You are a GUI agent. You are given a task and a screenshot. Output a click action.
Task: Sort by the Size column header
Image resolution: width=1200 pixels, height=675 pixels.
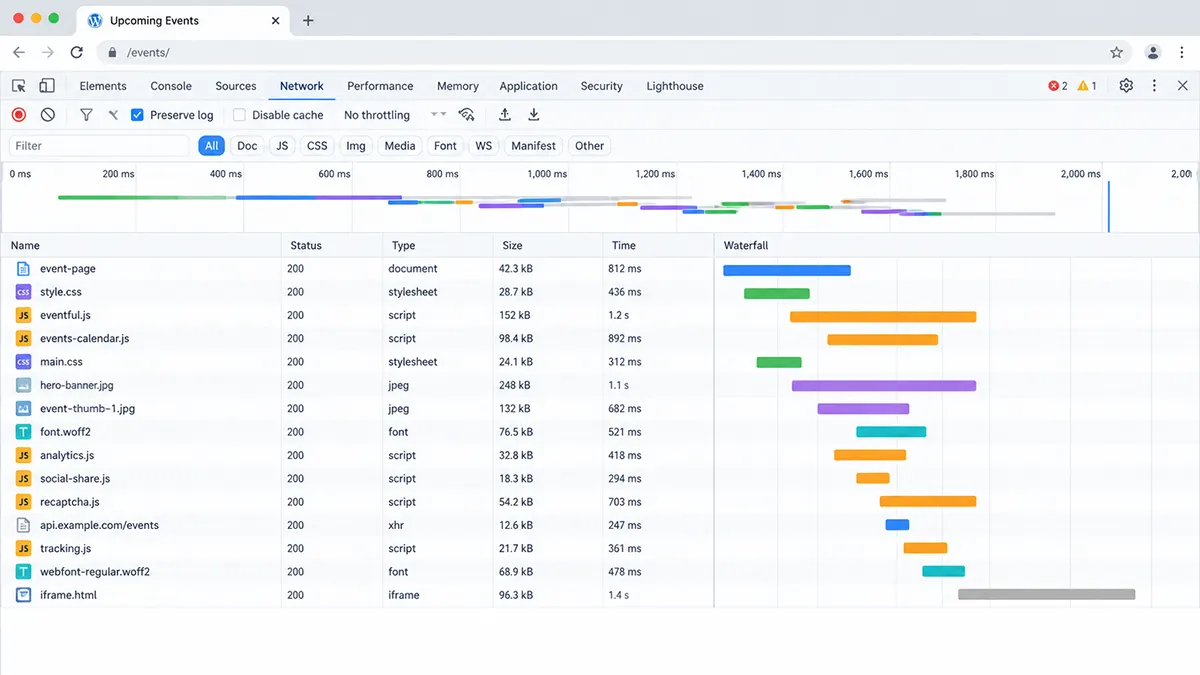tap(548, 245)
